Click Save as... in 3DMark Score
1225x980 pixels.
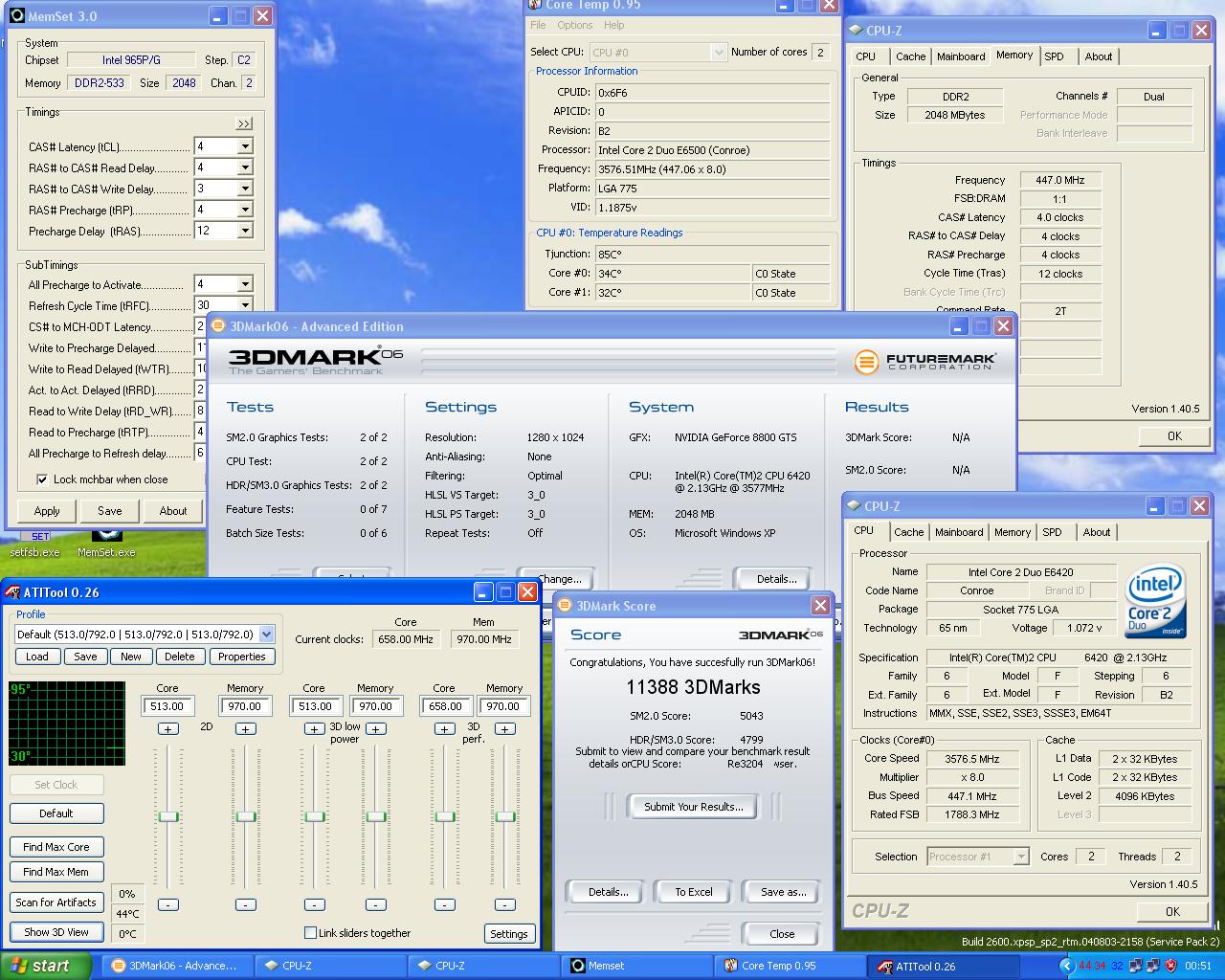(783, 892)
